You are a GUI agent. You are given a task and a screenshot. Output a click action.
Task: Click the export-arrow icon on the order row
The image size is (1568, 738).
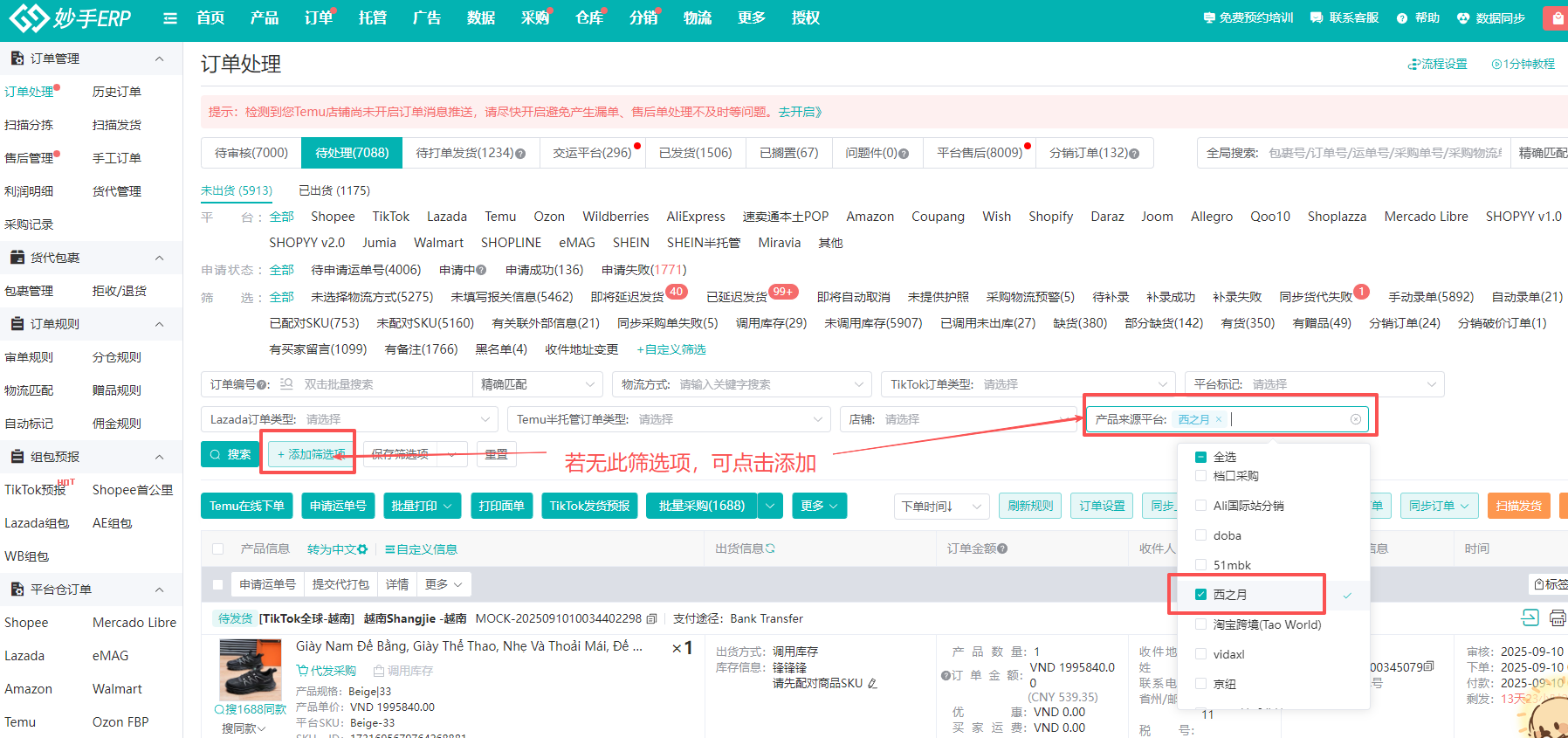pyautogui.click(x=1530, y=618)
